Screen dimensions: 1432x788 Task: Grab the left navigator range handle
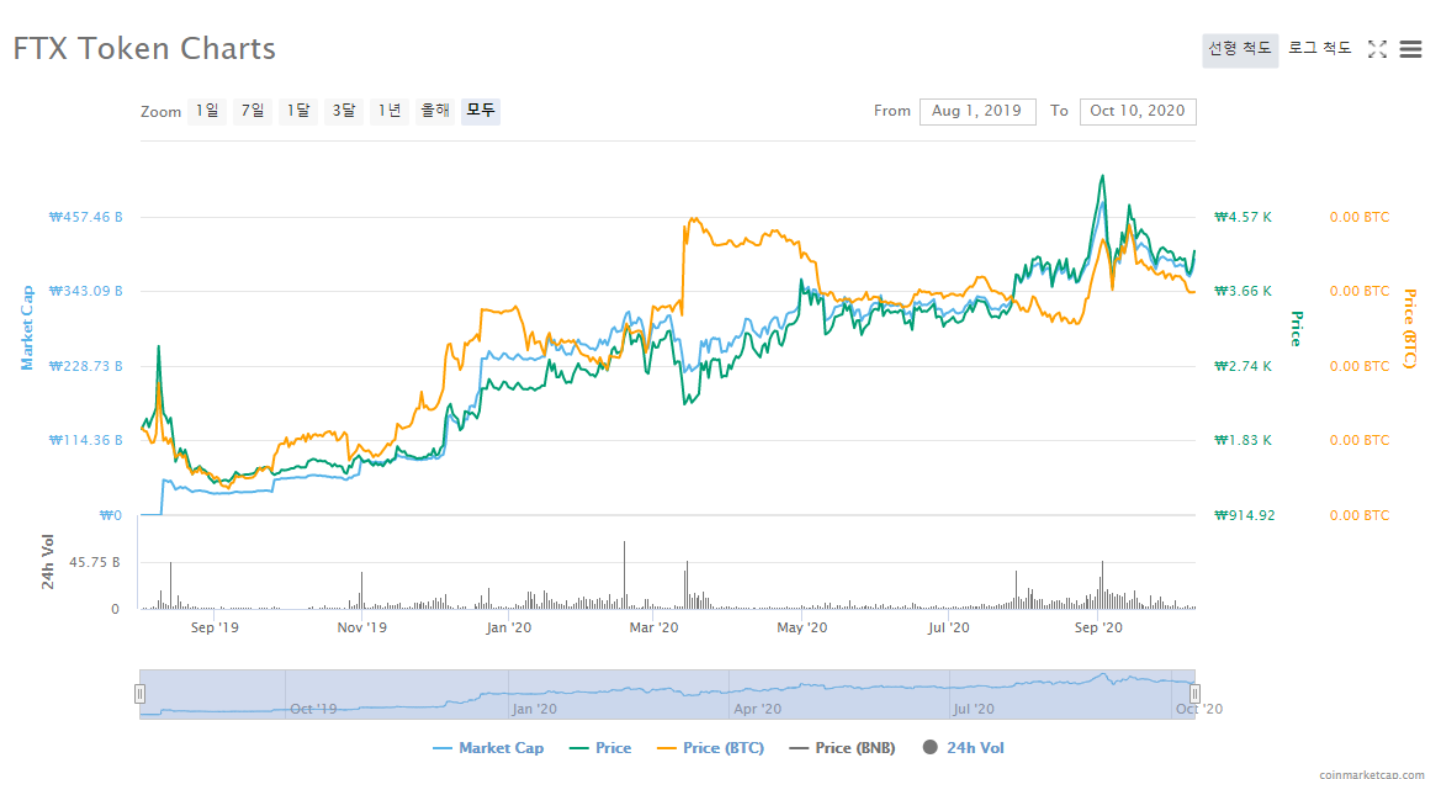click(140, 694)
